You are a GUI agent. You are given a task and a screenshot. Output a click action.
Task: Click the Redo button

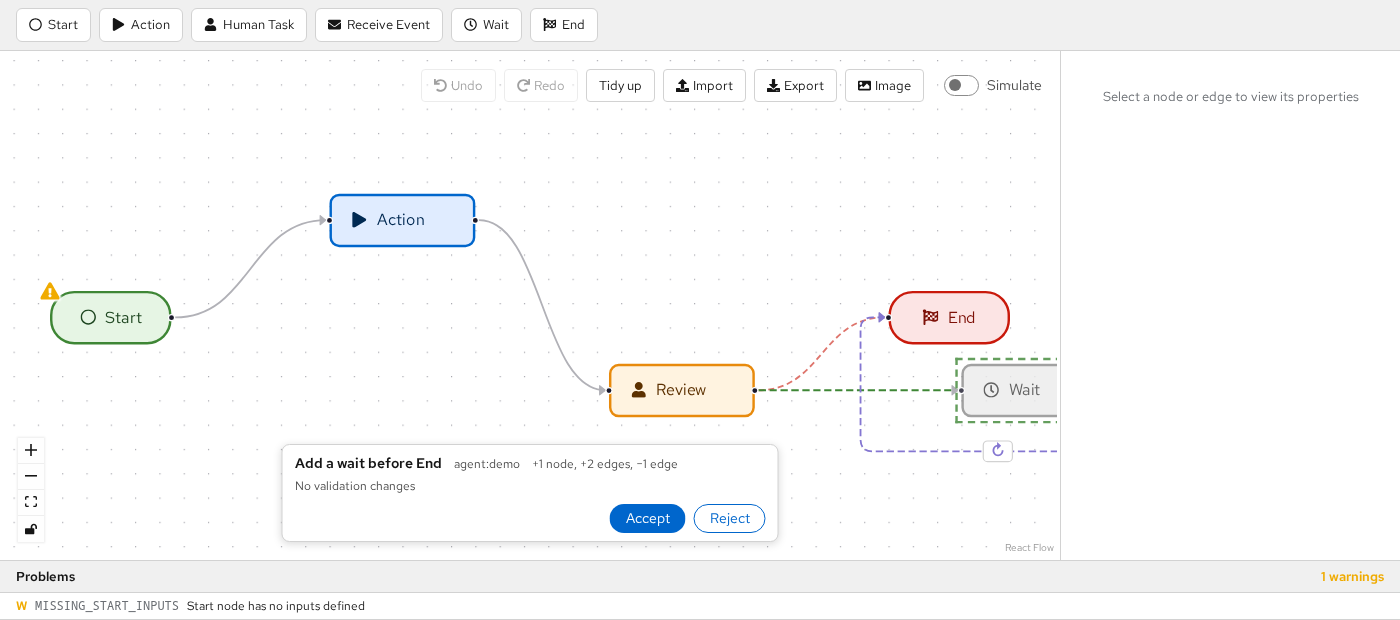click(541, 85)
